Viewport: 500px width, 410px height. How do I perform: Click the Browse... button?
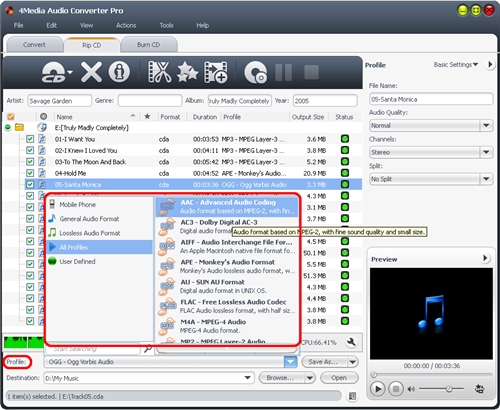click(280, 378)
